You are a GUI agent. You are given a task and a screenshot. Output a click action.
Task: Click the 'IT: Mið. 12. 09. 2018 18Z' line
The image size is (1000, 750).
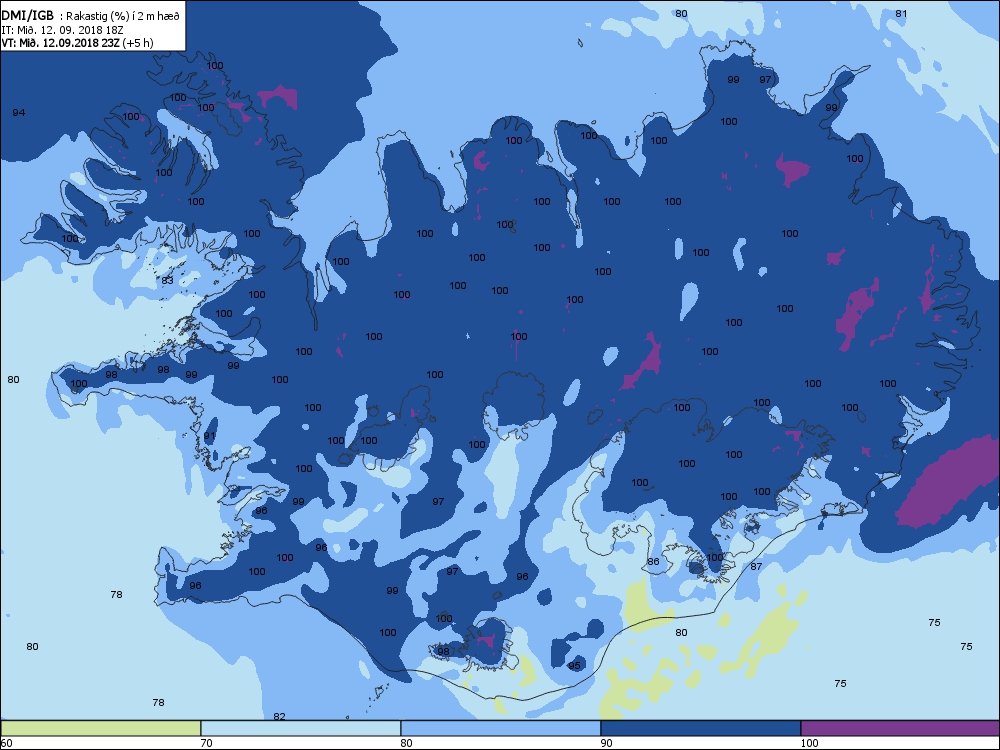click(62, 29)
